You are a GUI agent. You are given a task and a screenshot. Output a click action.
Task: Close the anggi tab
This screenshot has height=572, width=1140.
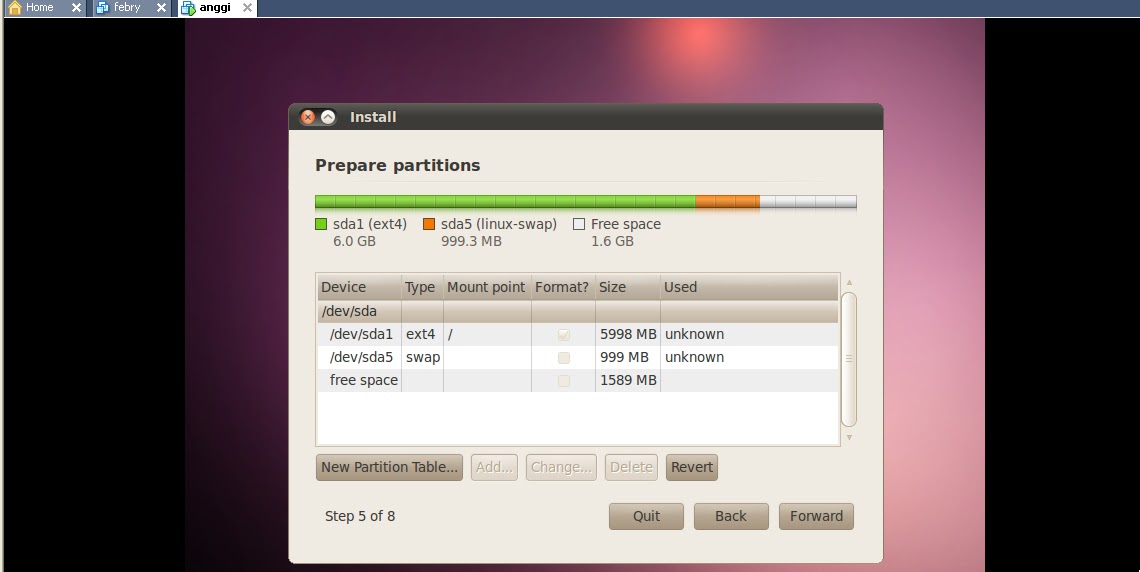coord(247,8)
